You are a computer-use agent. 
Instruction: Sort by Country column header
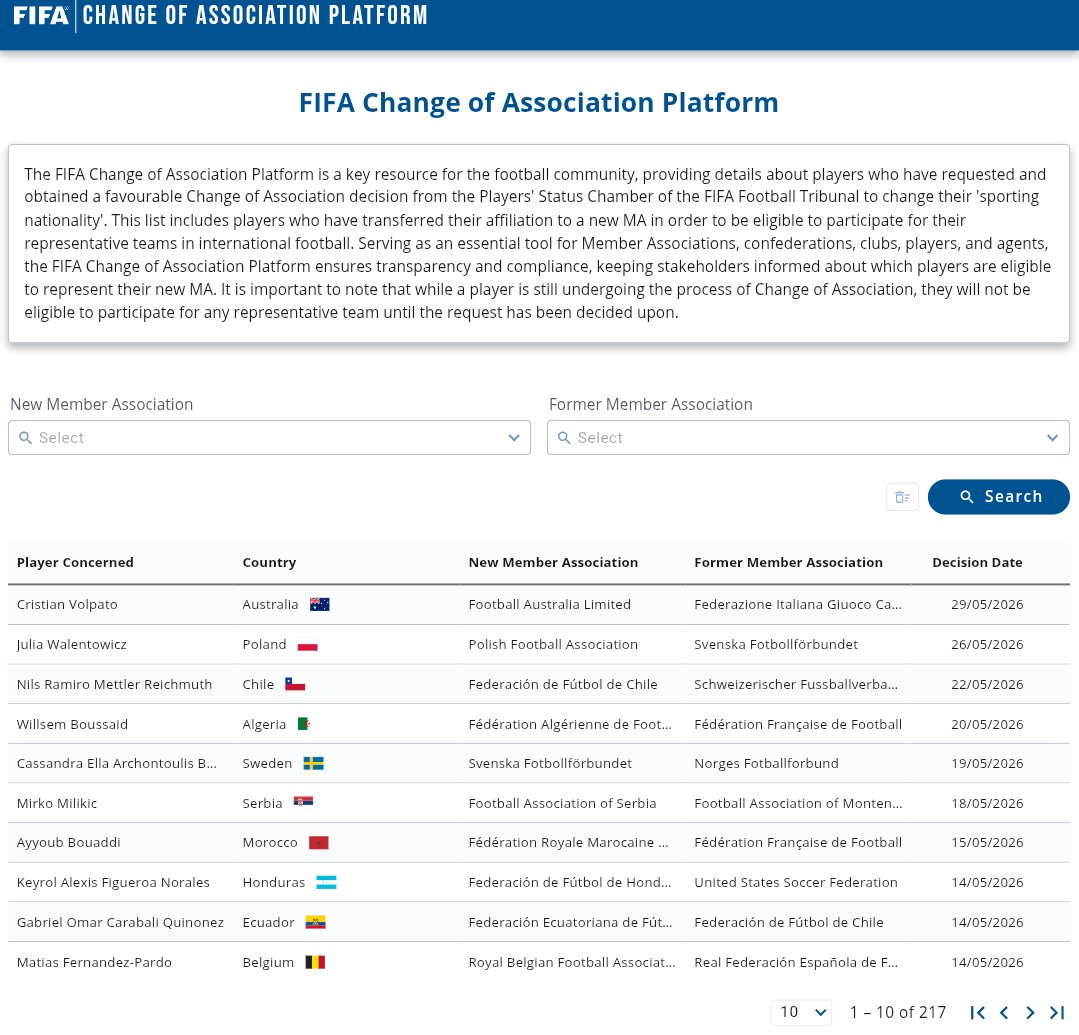[x=269, y=562]
